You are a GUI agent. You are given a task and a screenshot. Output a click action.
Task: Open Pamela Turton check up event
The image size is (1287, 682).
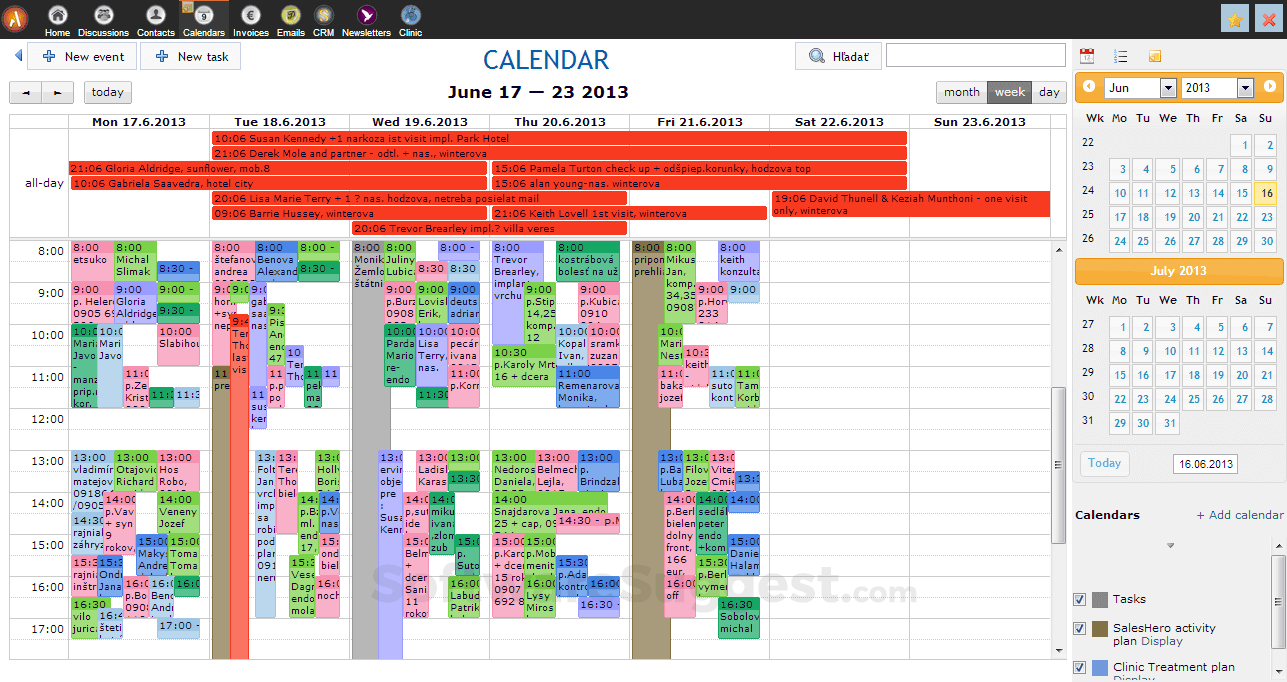pos(699,169)
